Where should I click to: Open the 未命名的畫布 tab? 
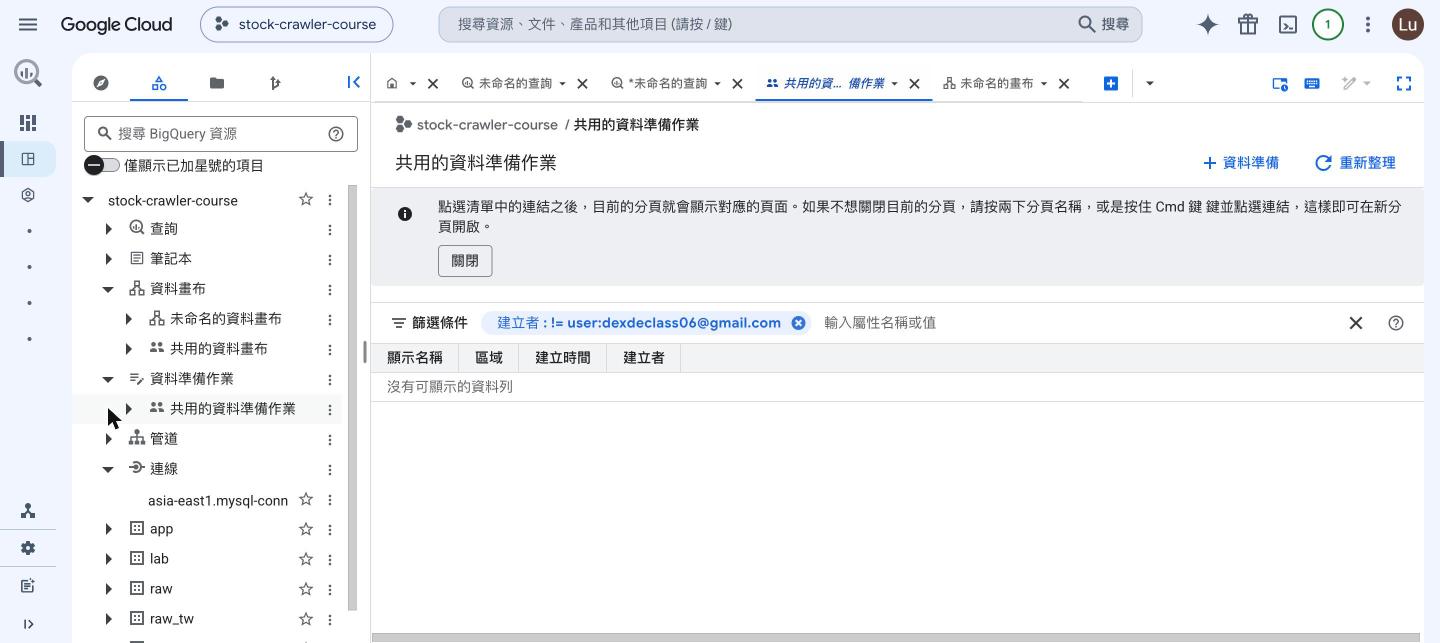[996, 84]
